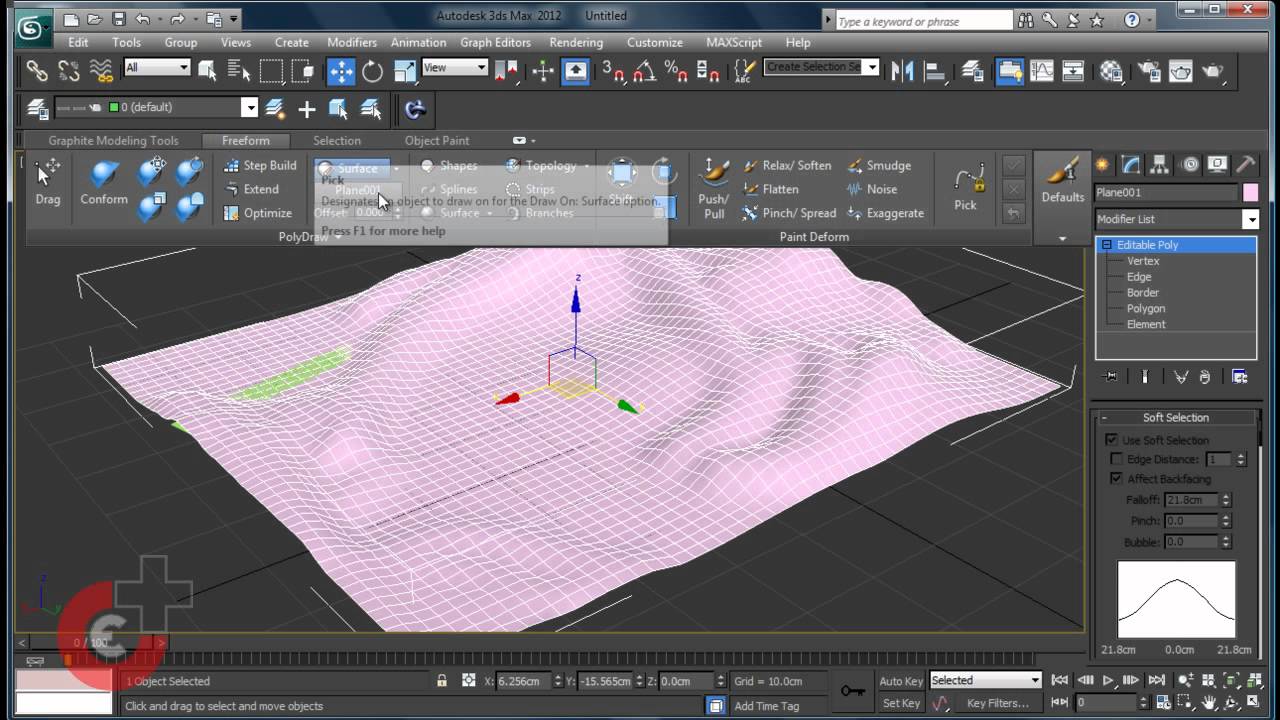Toggle the Percent Snap icon
This screenshot has height=720, width=1280.
point(676,70)
